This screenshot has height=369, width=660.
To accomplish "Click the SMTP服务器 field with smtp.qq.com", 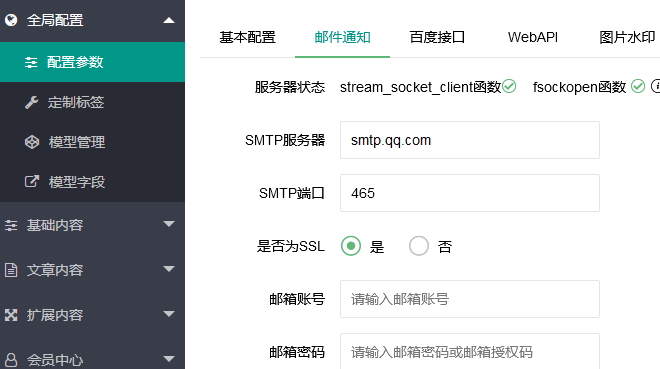I will coord(470,140).
